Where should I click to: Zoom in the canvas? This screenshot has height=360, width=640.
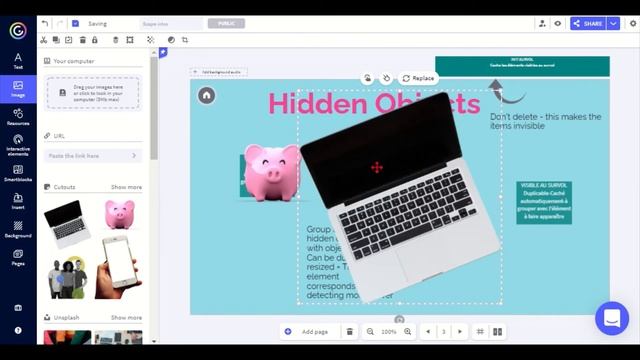click(x=408, y=332)
